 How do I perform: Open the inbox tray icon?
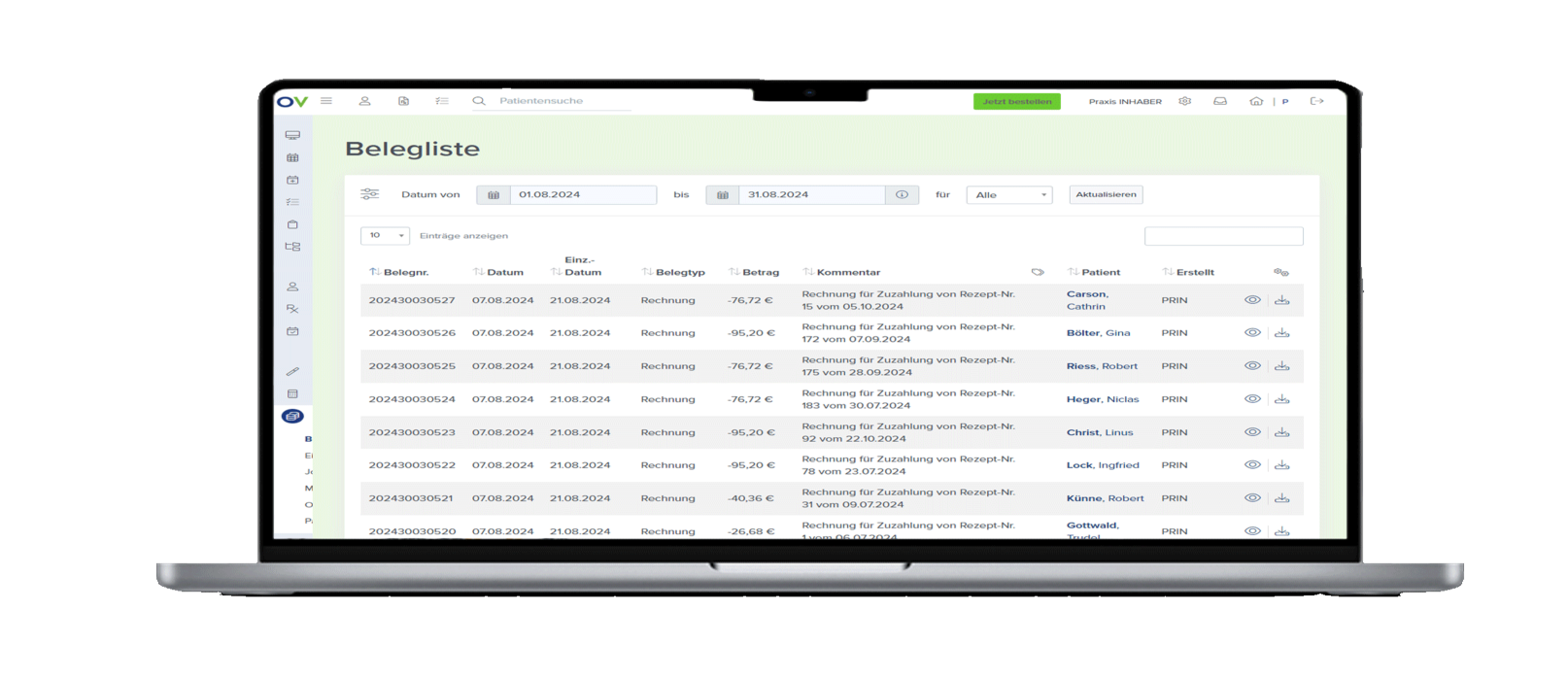(x=1220, y=101)
